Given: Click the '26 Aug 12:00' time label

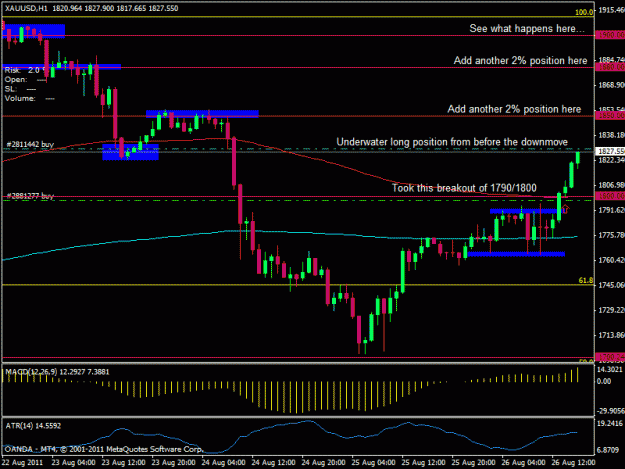Looking at the screenshot, I should pyautogui.click(x=573, y=463).
